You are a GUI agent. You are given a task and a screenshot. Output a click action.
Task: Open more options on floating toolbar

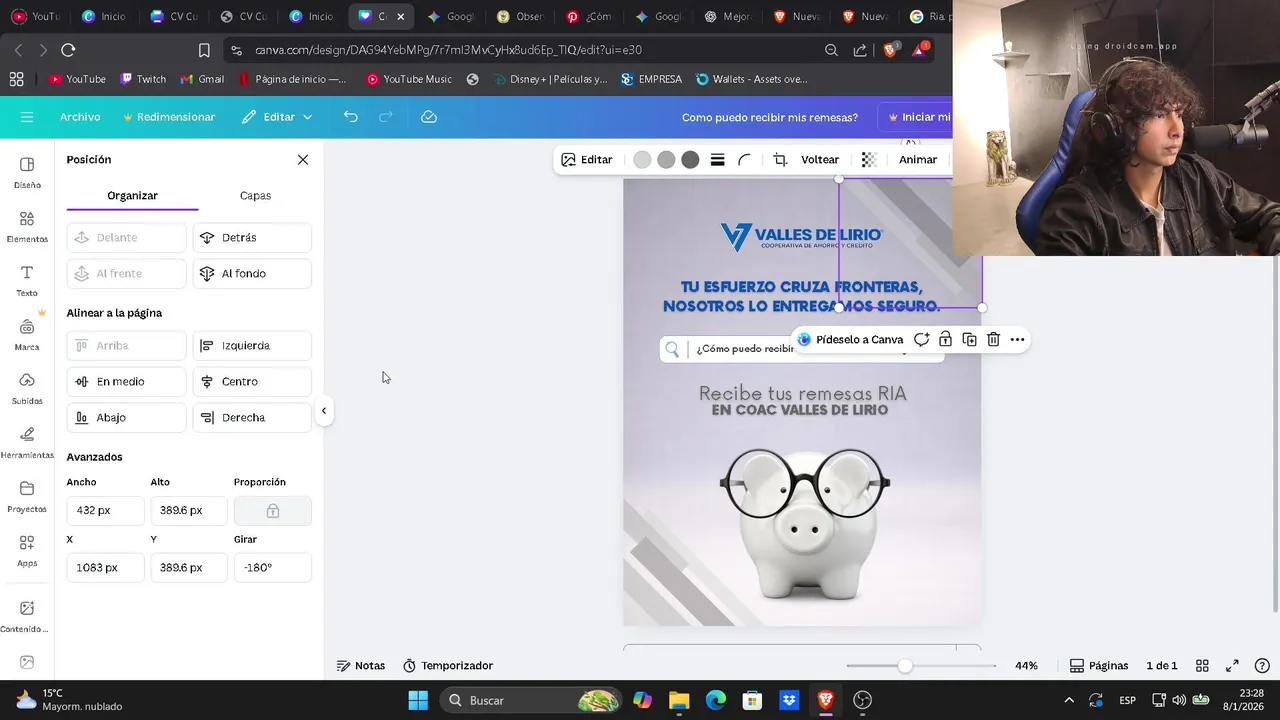tap(1017, 340)
